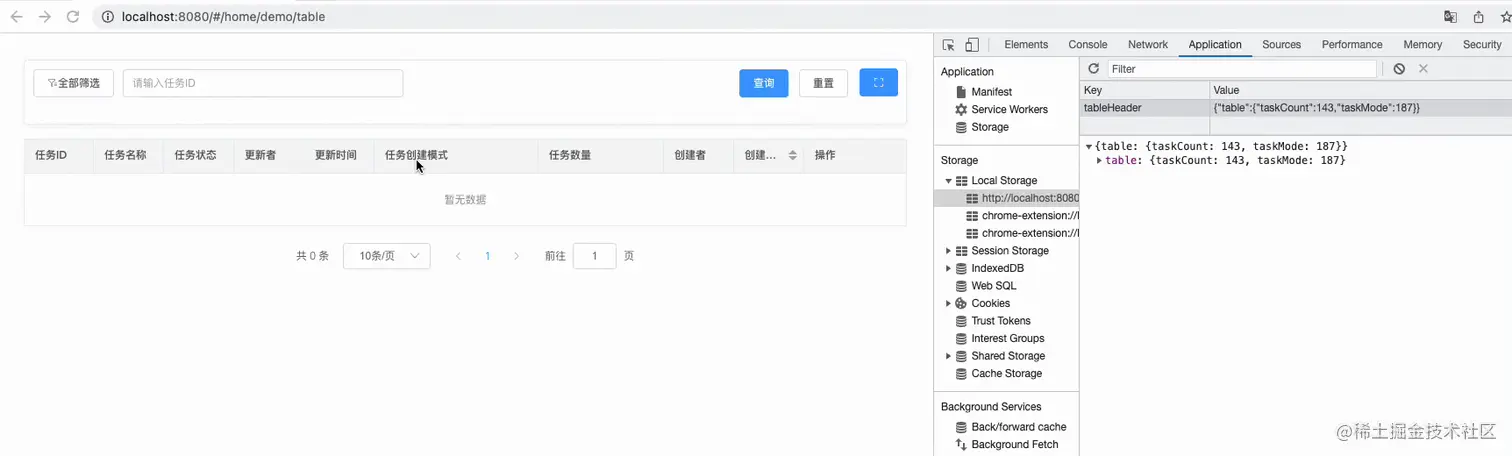Screen dimensions: 1512x456
Task: Select Web SQL storage item
Action: pos(993,286)
